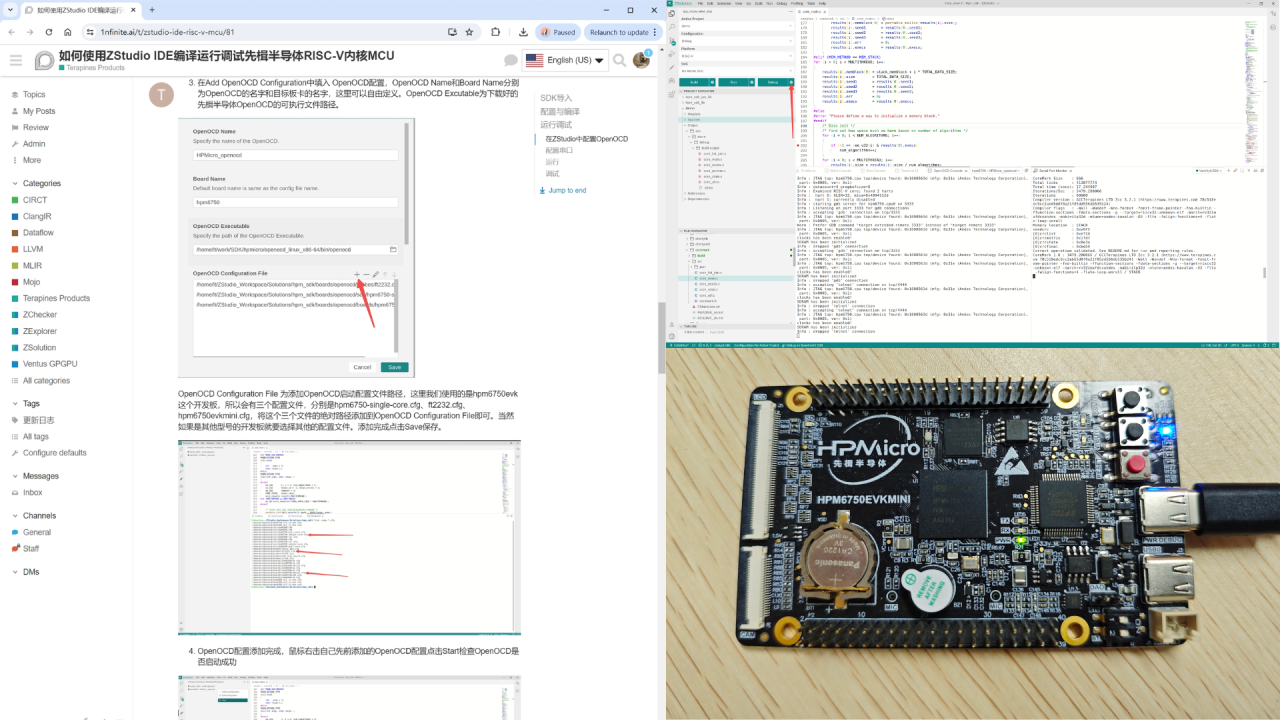The width and height of the screenshot is (1280, 720).
Task: Open the CIRCT category
Action: tap(35, 200)
